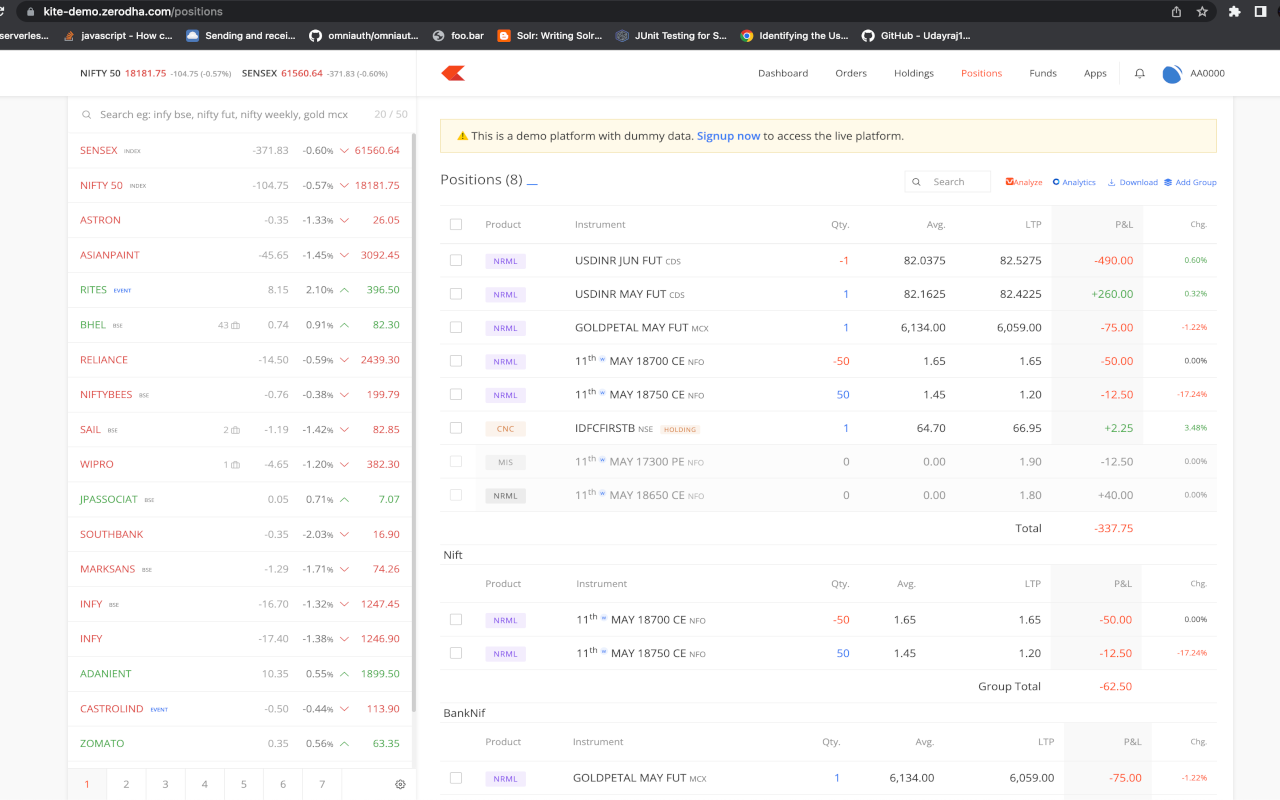This screenshot has height=800, width=1280.
Task: Check the USDINR JUN FUT row checkbox
Action: click(x=456, y=260)
